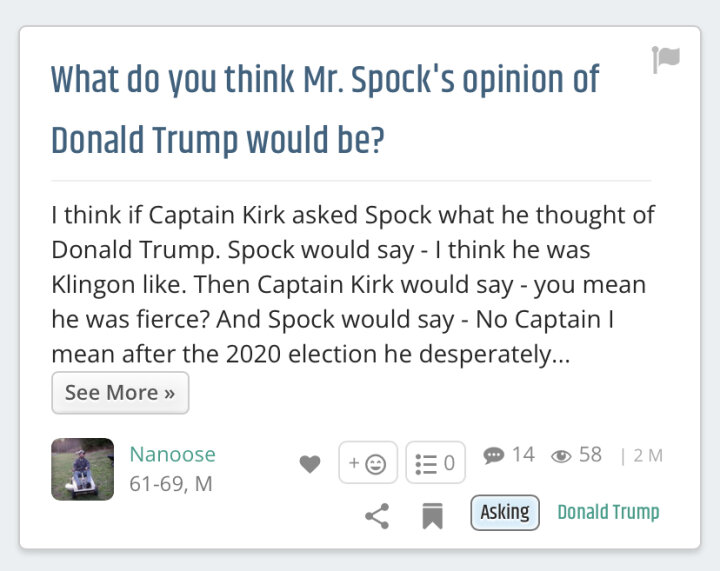The height and width of the screenshot is (571, 720).
Task: Open the 14 comments speech bubble
Action: 494,455
